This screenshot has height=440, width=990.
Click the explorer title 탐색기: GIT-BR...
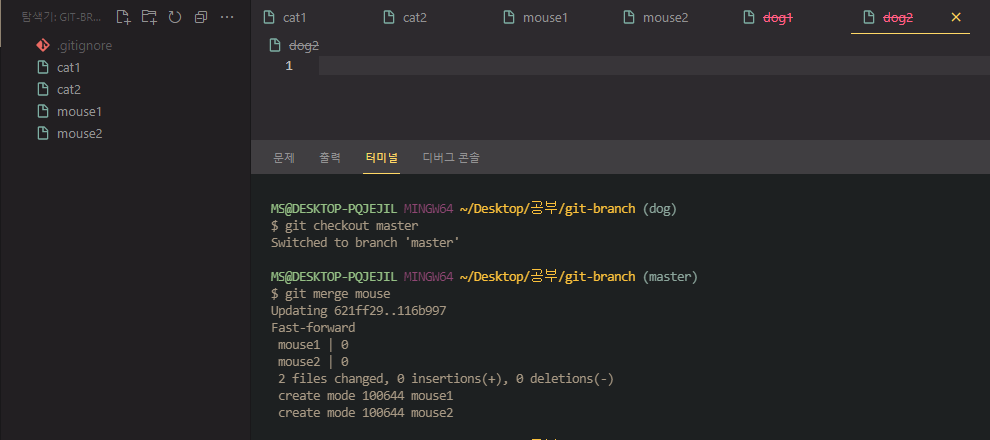coord(61,17)
